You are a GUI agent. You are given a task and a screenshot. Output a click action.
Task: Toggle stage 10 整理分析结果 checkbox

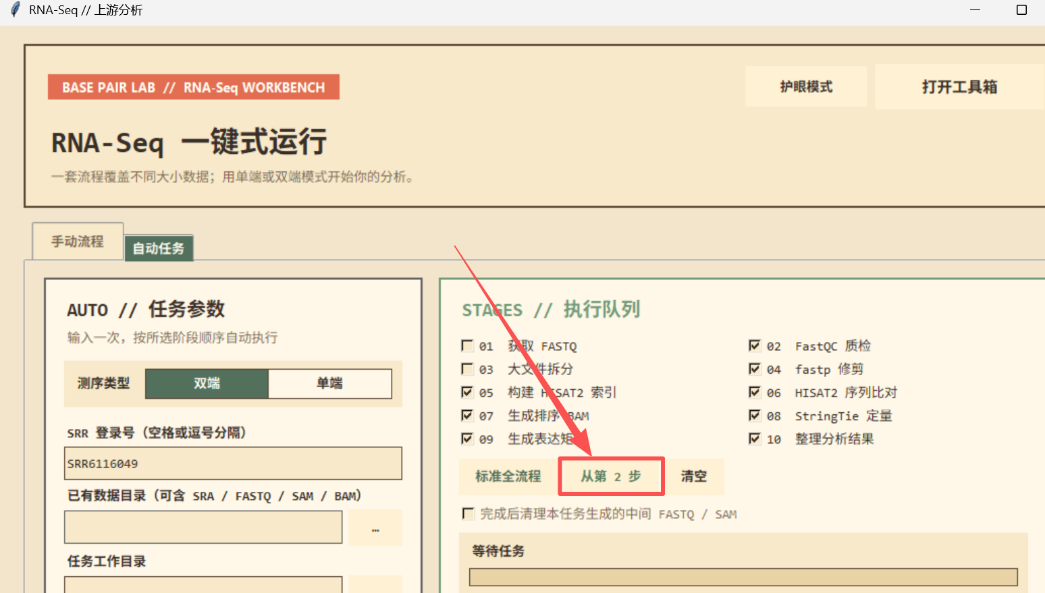pos(754,438)
